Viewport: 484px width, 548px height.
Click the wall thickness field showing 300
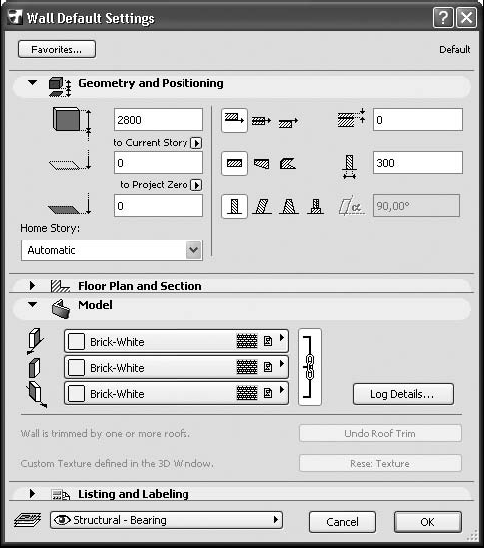pos(418,163)
